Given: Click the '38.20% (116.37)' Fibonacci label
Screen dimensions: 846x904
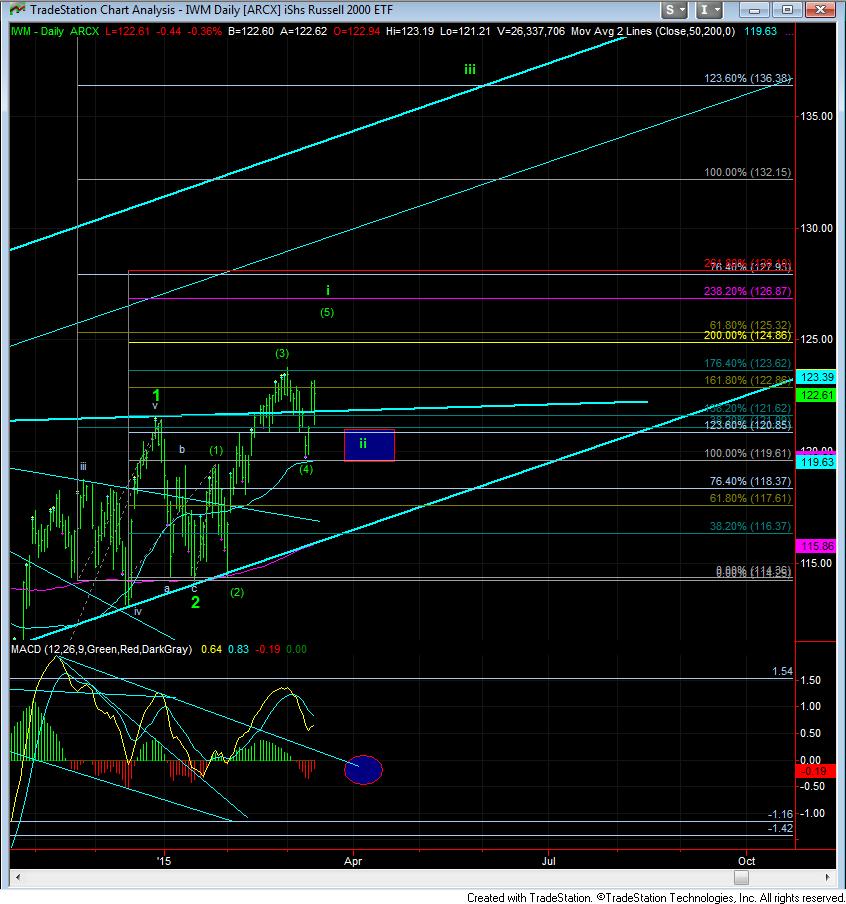Looking at the screenshot, I should 750,526.
